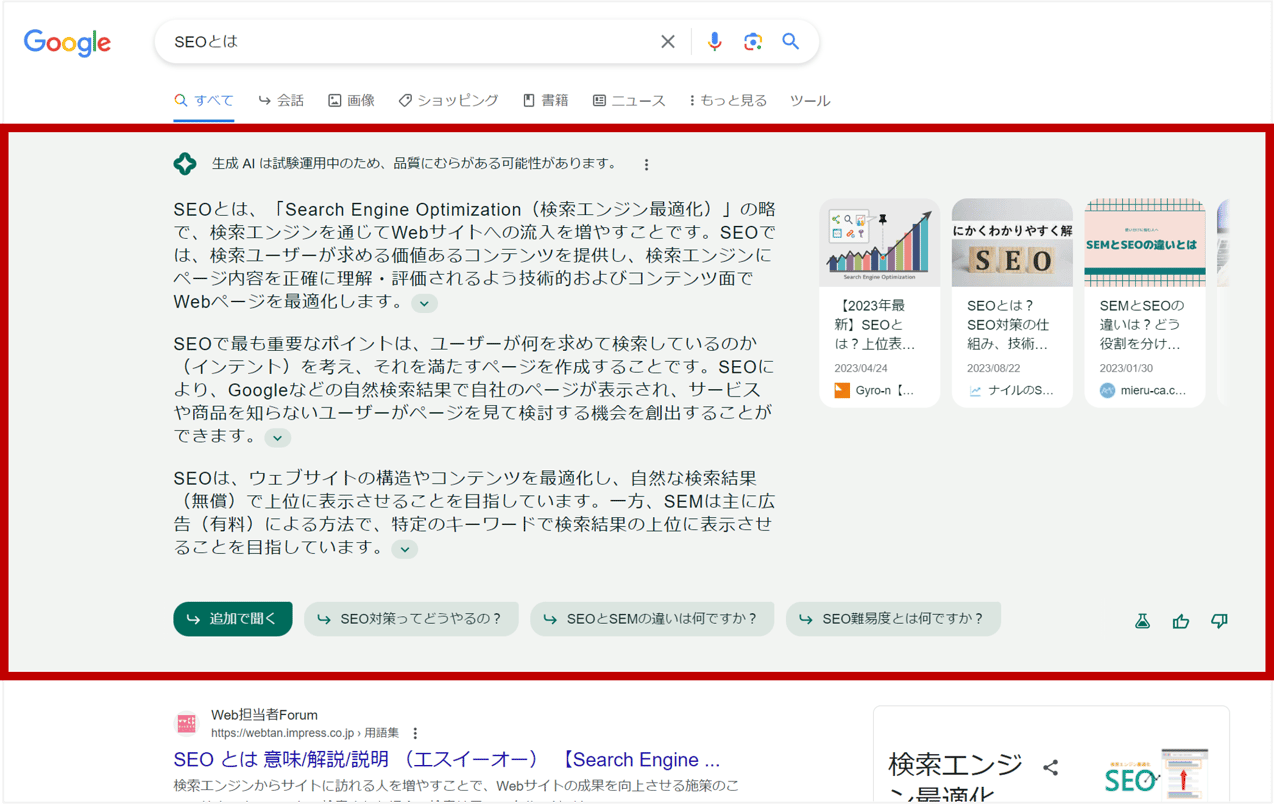Click the Google logo

(x=66, y=43)
